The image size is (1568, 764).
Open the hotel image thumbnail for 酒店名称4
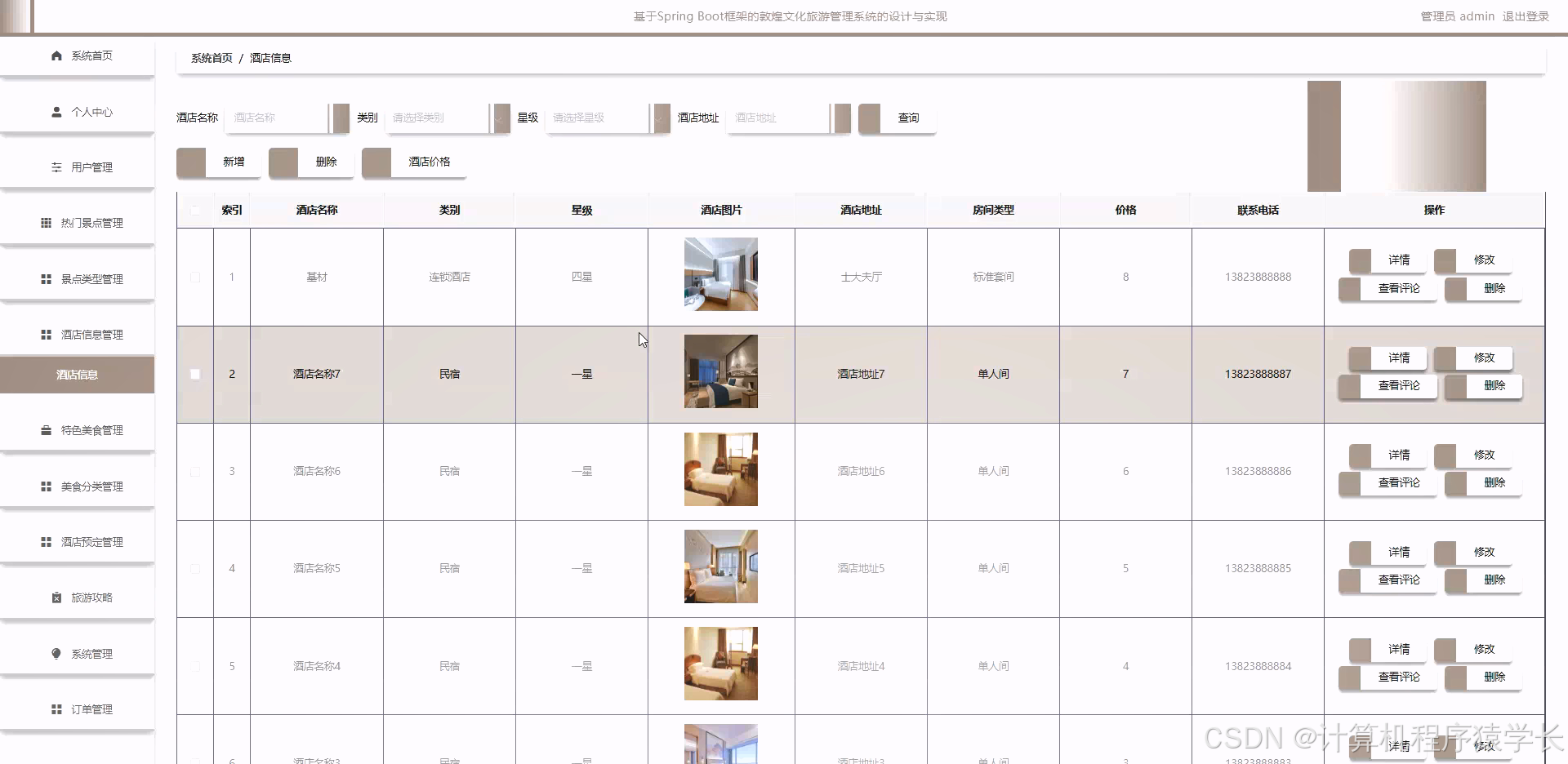[721, 664]
